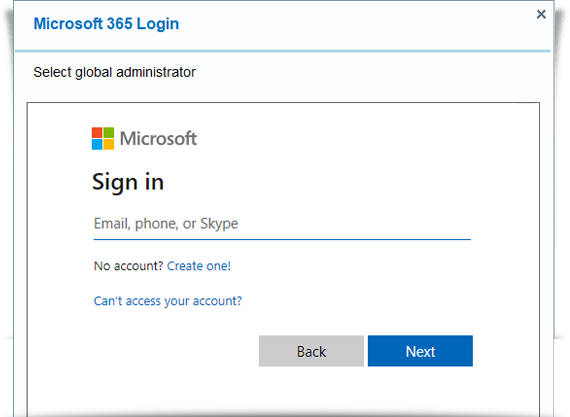Open Can't access your account? link
The height and width of the screenshot is (417, 570).
pyautogui.click(x=168, y=301)
